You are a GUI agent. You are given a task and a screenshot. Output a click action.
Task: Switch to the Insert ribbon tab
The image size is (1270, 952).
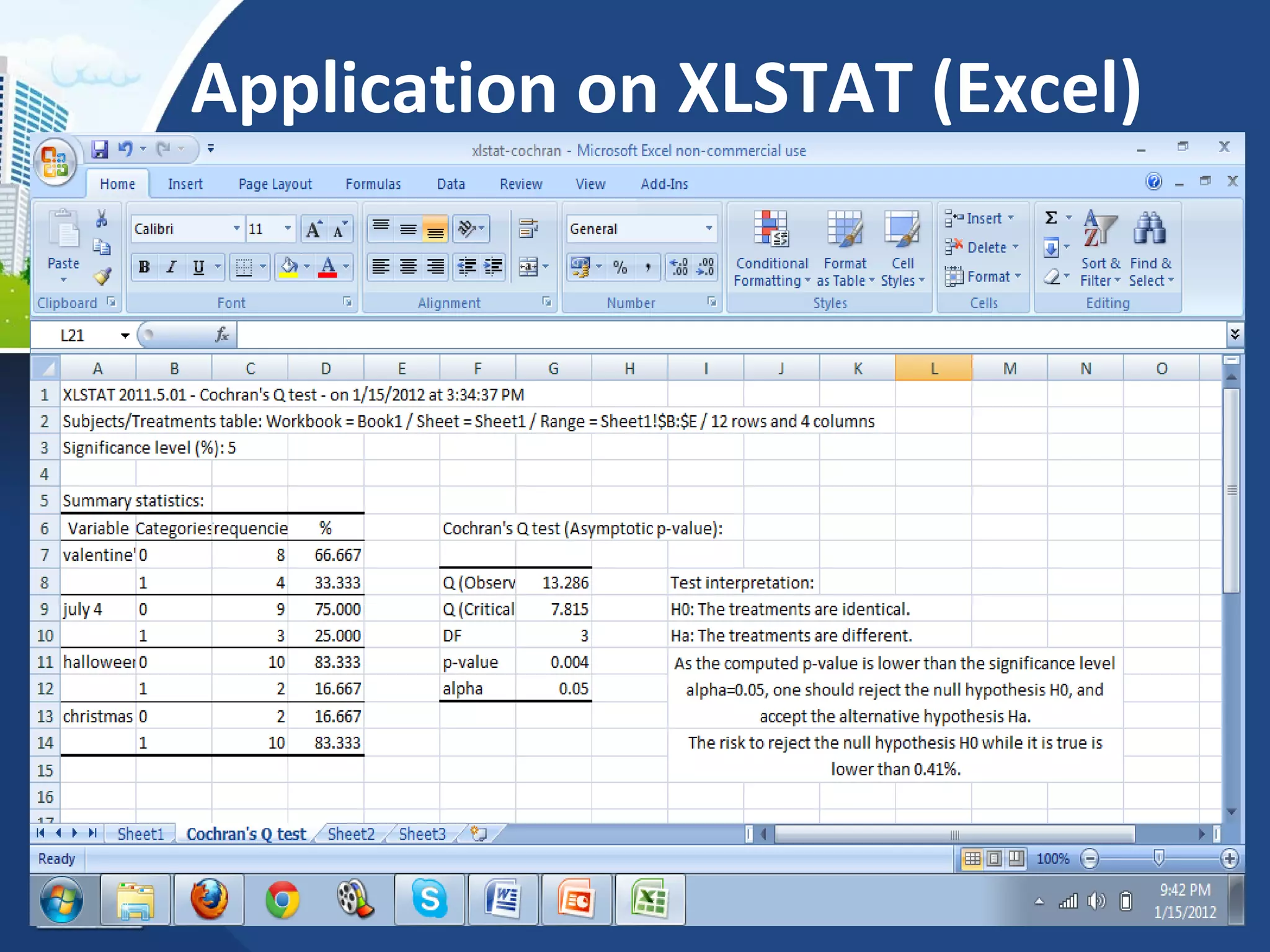click(x=185, y=184)
